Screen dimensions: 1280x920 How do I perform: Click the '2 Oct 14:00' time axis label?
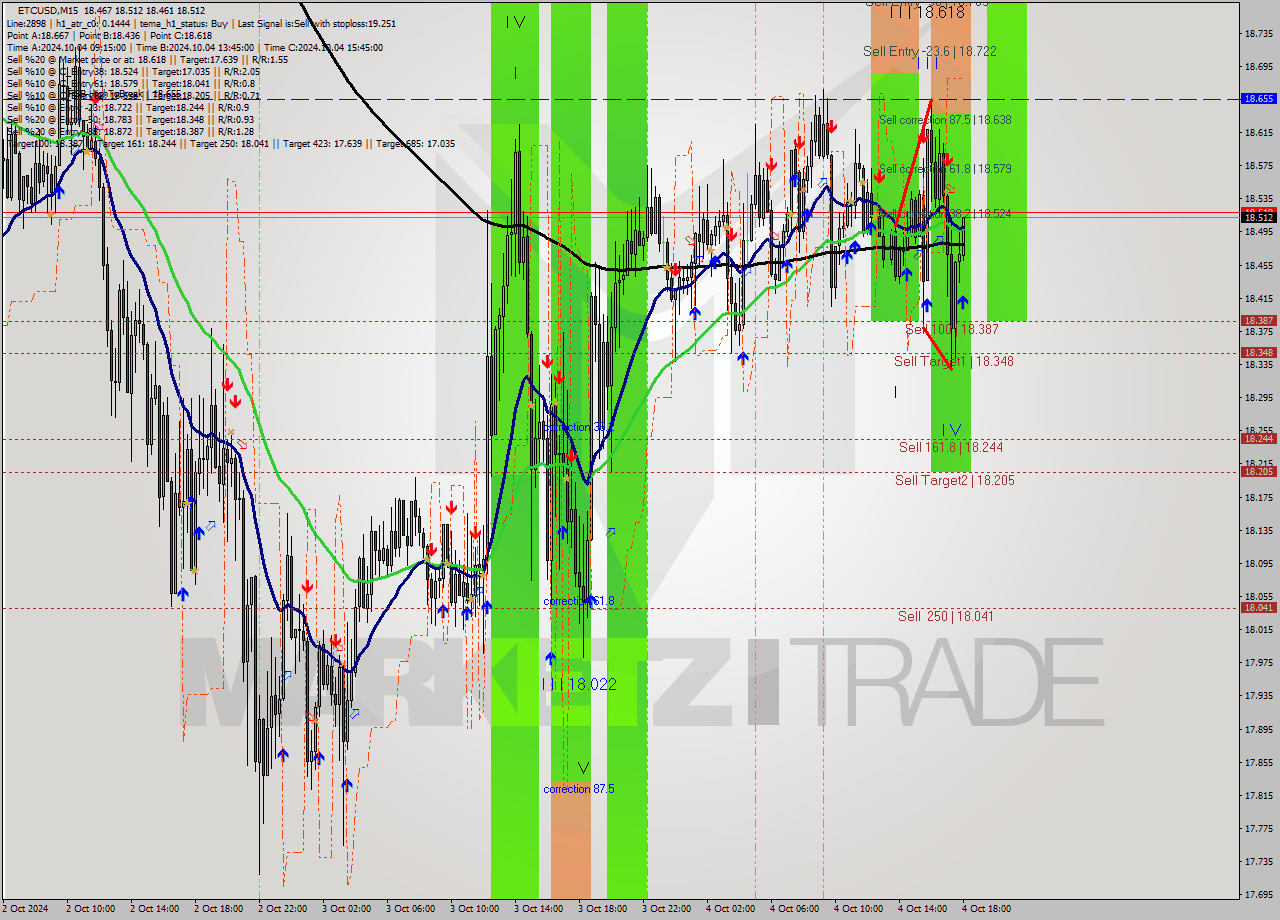[155, 909]
